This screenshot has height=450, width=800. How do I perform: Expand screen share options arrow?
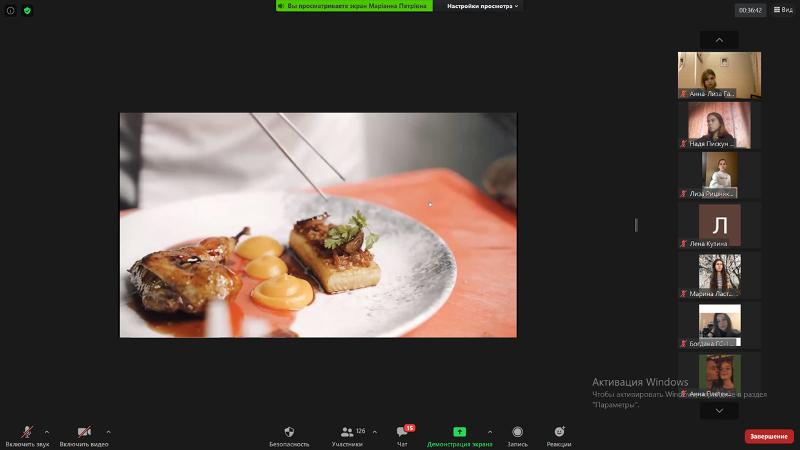(x=490, y=432)
